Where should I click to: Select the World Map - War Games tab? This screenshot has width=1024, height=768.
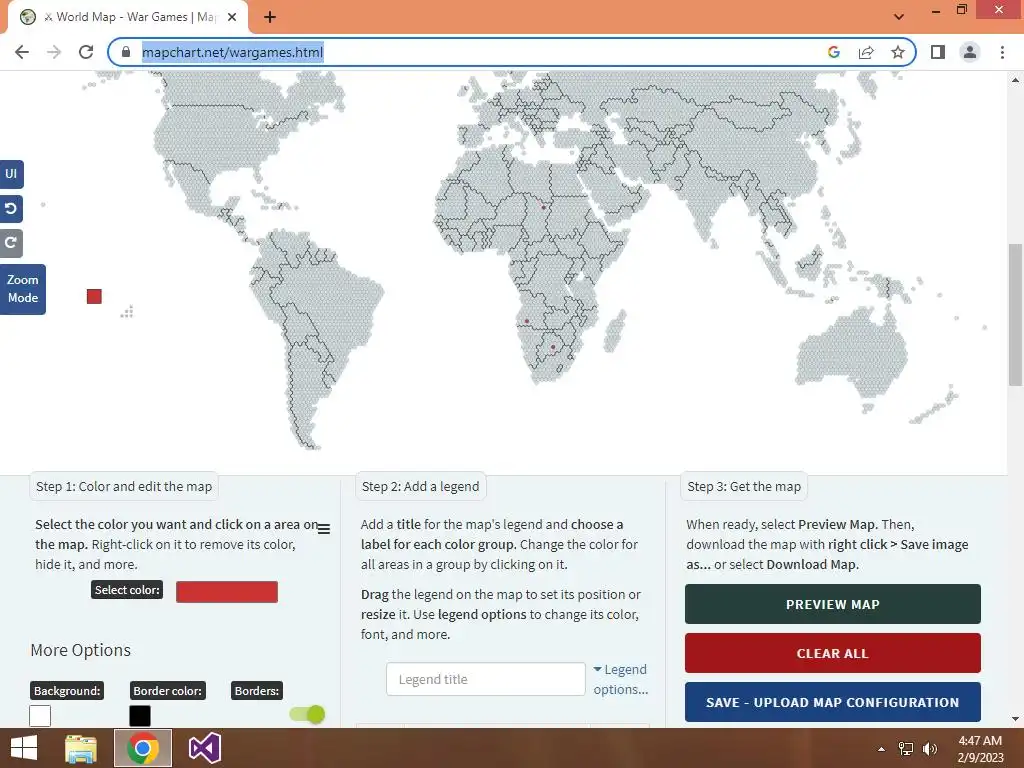127,17
